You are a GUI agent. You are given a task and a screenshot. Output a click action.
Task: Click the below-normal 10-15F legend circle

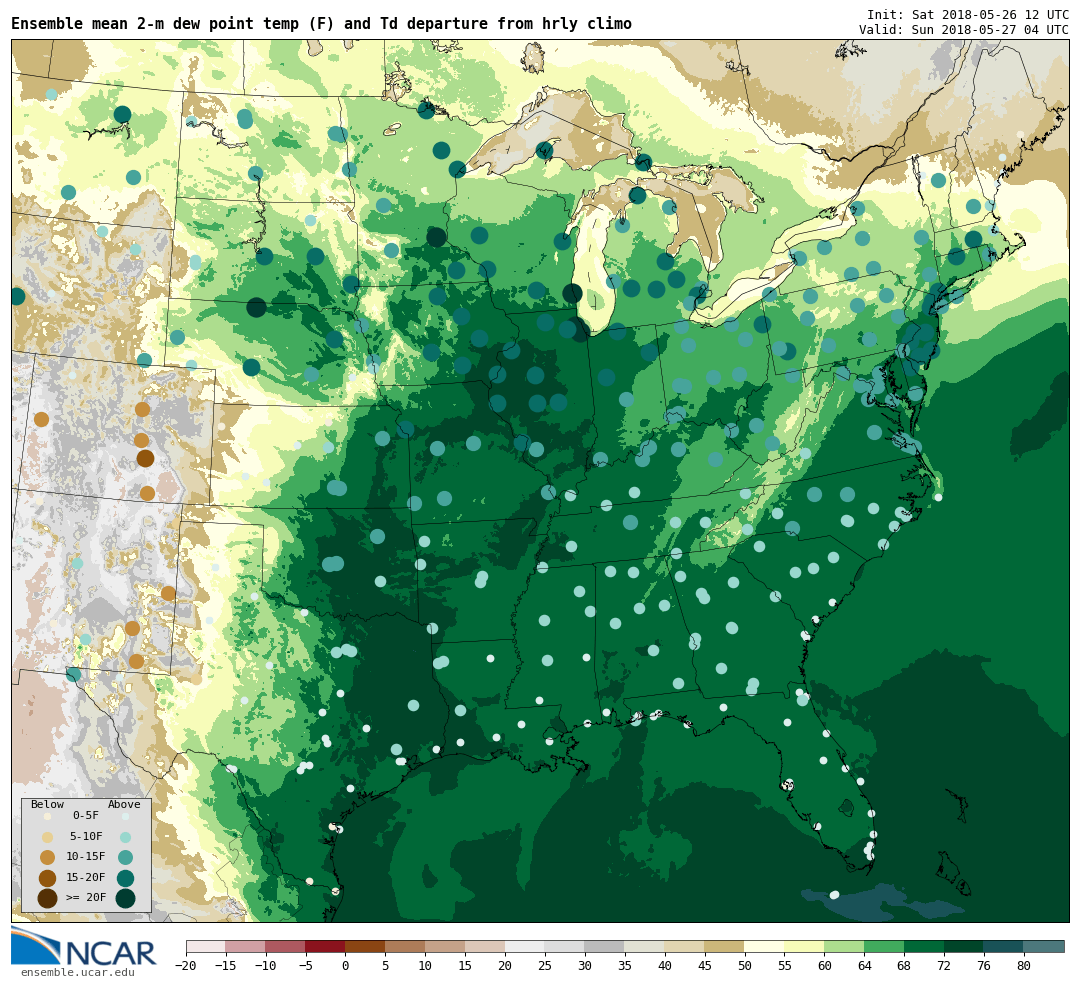[48, 858]
